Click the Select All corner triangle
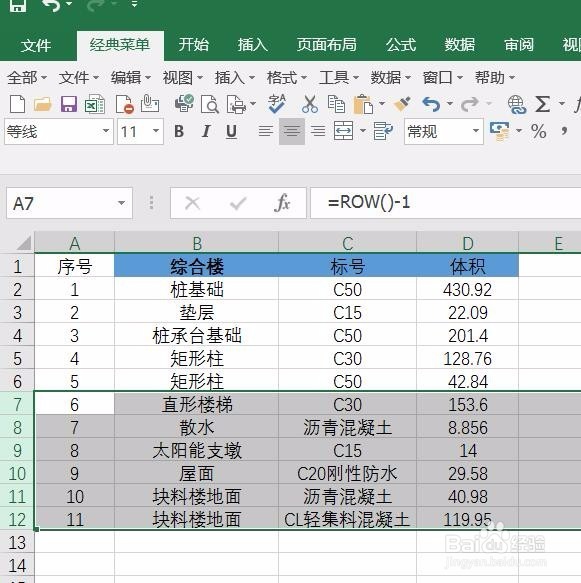 tap(24, 243)
